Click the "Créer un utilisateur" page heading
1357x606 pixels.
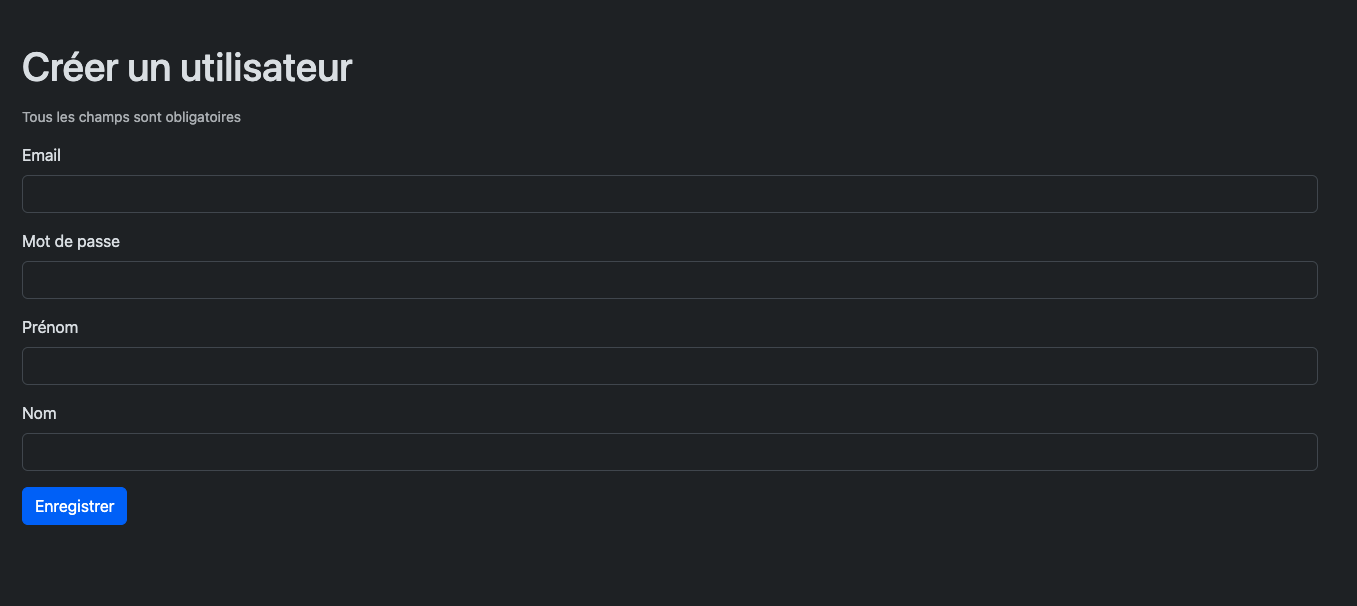pos(187,68)
